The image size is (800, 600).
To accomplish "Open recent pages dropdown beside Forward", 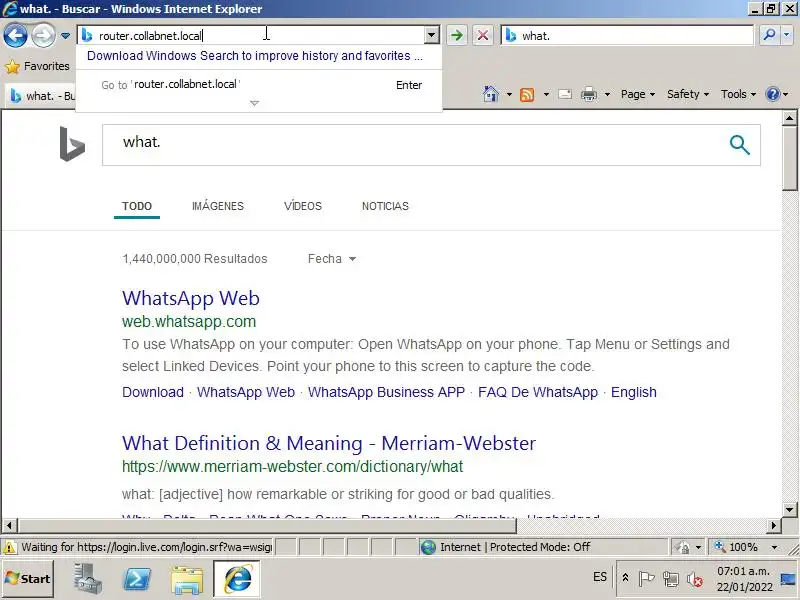I will (x=65, y=36).
